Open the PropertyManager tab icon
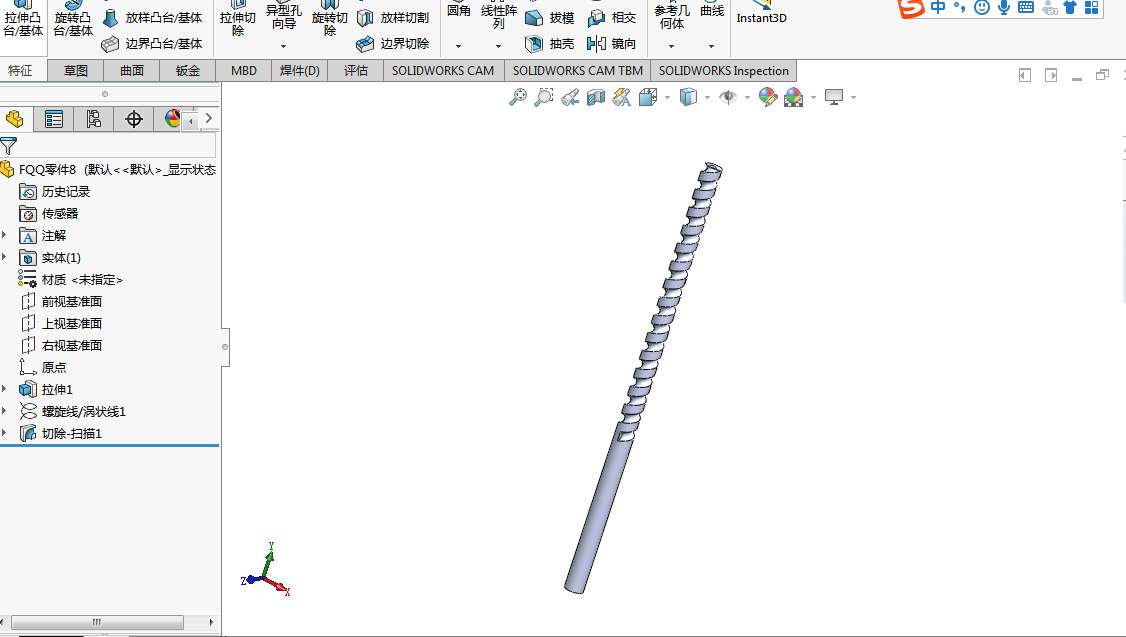Image resolution: width=1126 pixels, height=637 pixels. [54, 118]
